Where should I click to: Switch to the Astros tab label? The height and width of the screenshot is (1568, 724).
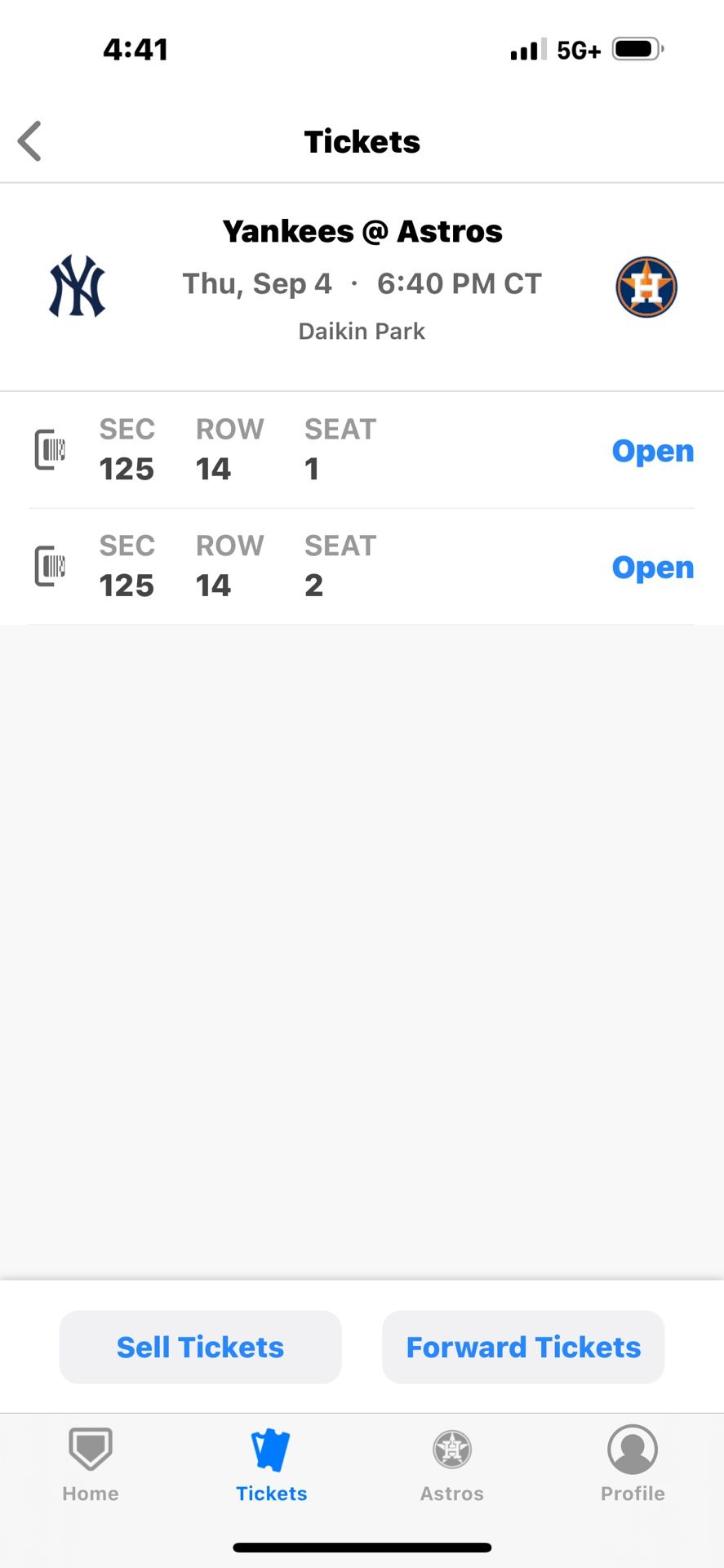click(452, 1494)
